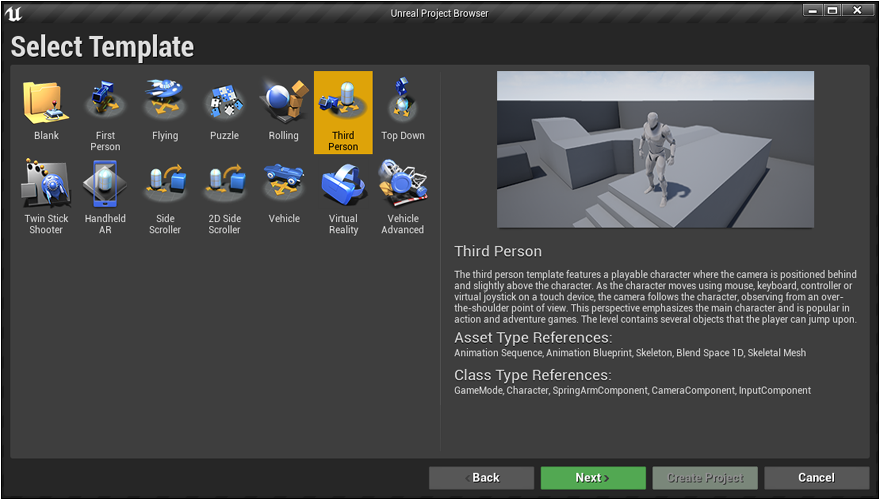Click the Select Template title
Image resolution: width=880 pixels, height=500 pixels.
click(102, 47)
